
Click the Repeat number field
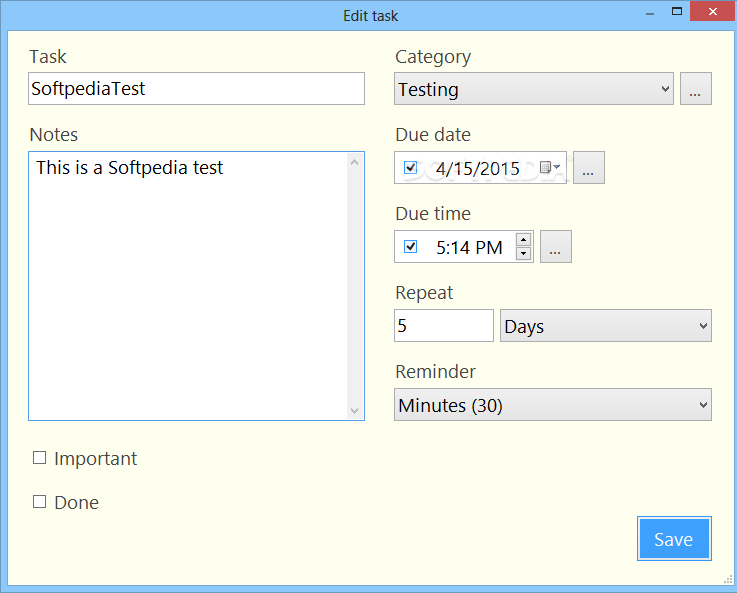pyautogui.click(x=444, y=325)
